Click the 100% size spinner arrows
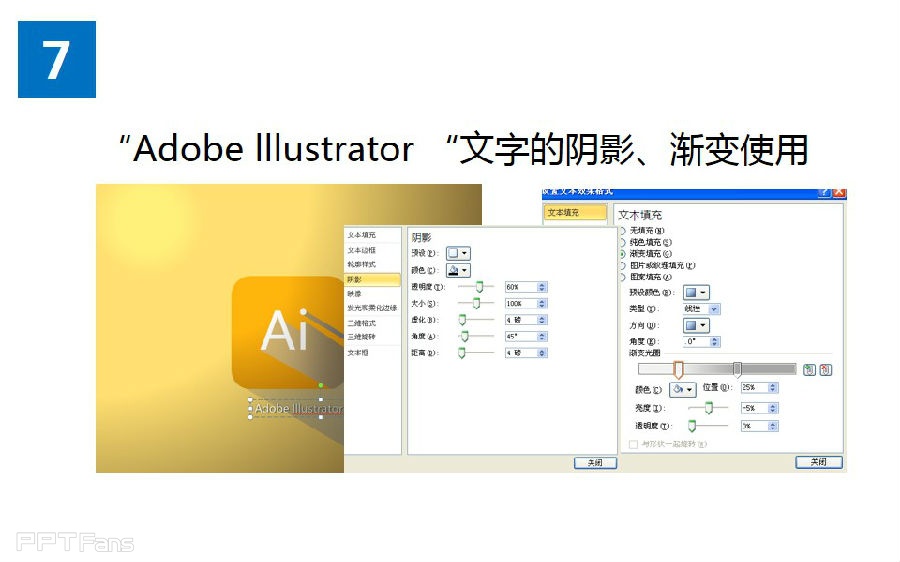 (x=542, y=304)
